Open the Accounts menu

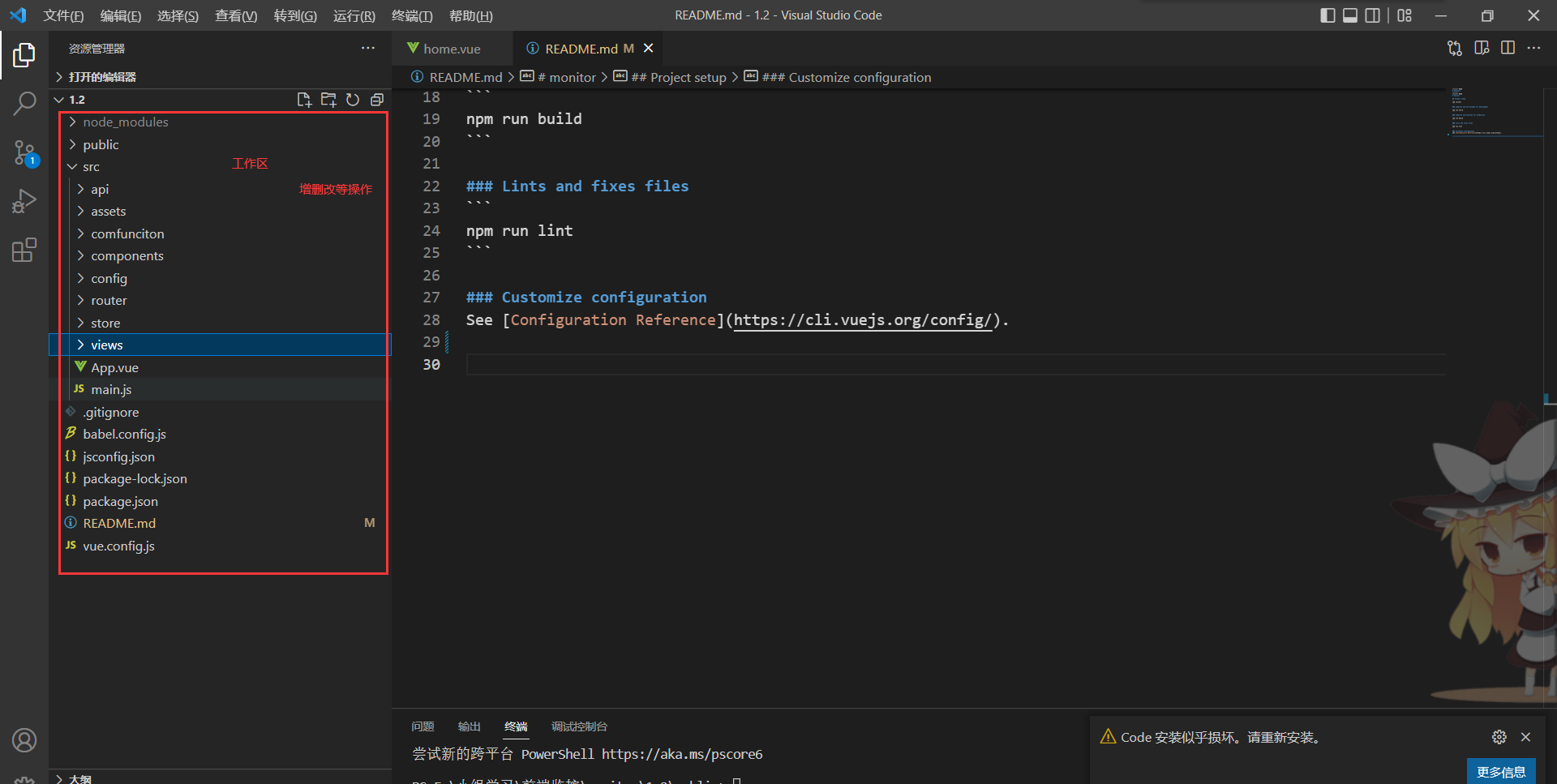click(x=24, y=740)
